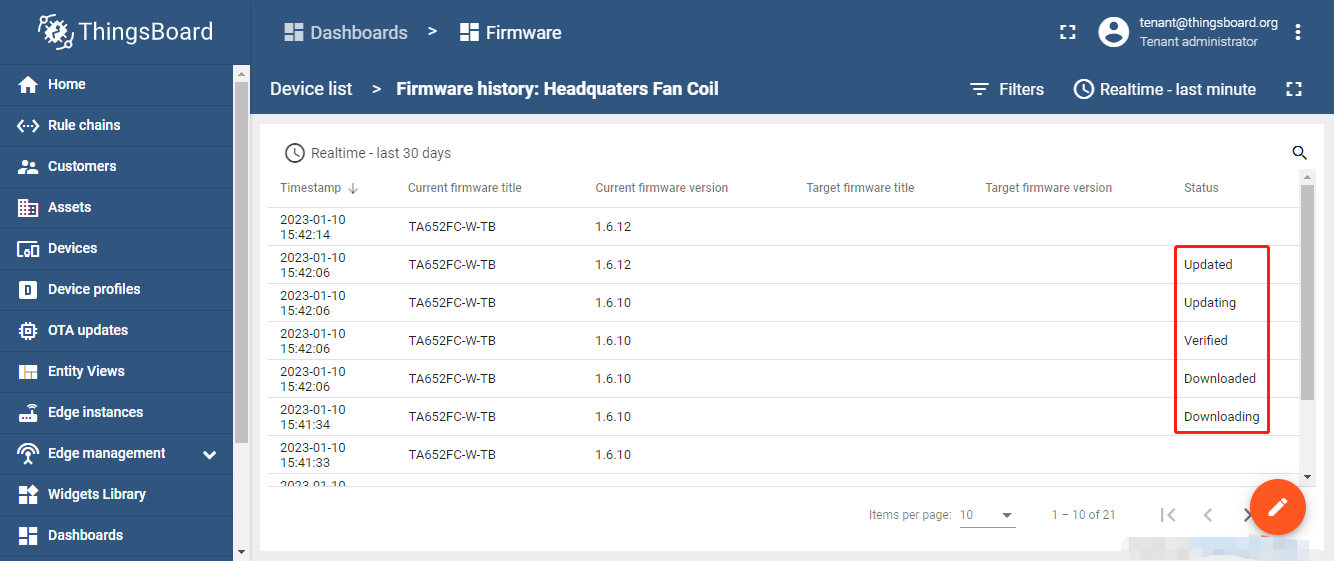The height and width of the screenshot is (561, 1334).
Task: Sort by Target firmware title column
Action: pos(860,188)
